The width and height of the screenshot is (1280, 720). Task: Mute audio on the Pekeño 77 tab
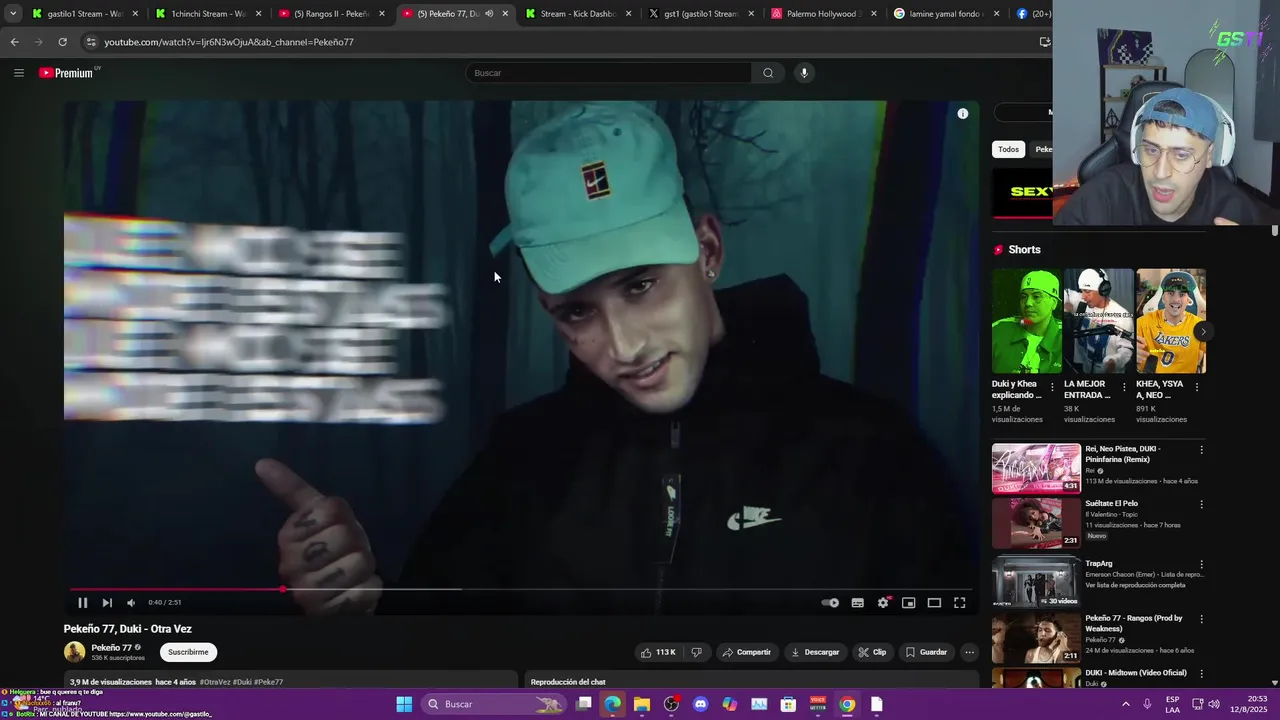click(489, 14)
